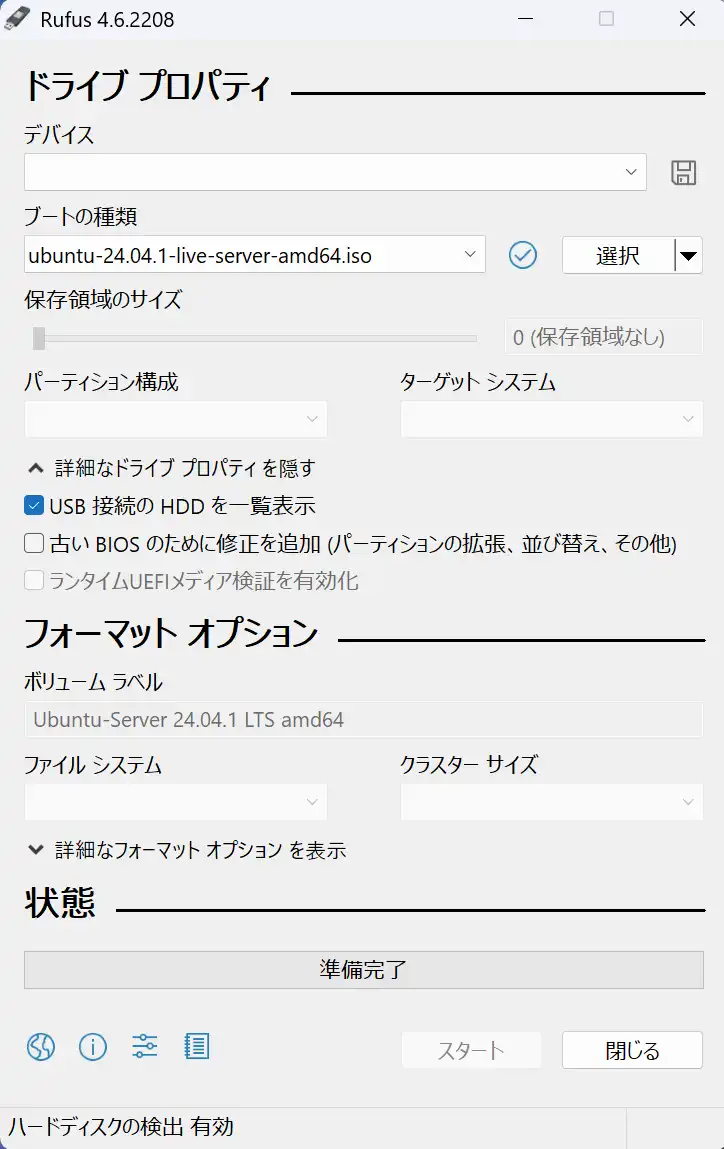
Task: Click the Rufus USB drive title icon
Action: click(17, 19)
